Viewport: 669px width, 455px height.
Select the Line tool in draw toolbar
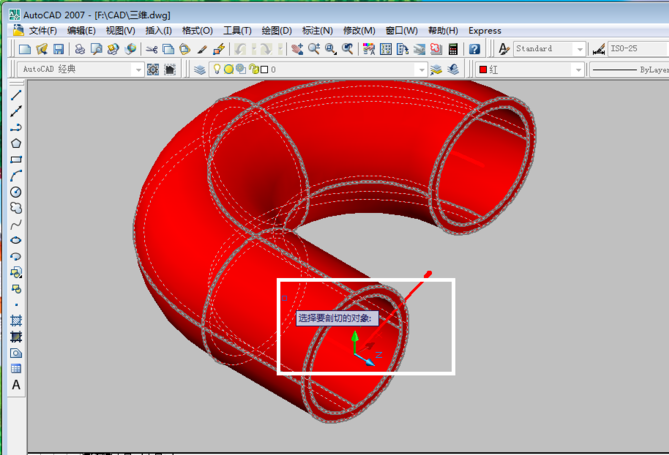coord(16,95)
